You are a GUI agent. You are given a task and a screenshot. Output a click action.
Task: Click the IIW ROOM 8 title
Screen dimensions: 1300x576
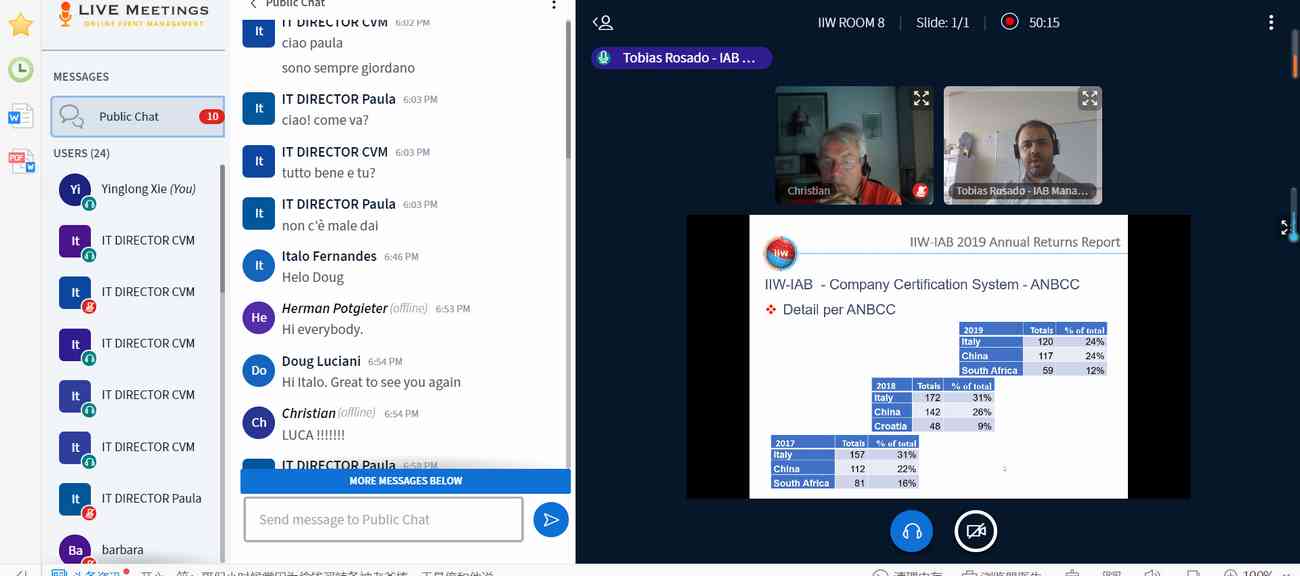click(851, 22)
